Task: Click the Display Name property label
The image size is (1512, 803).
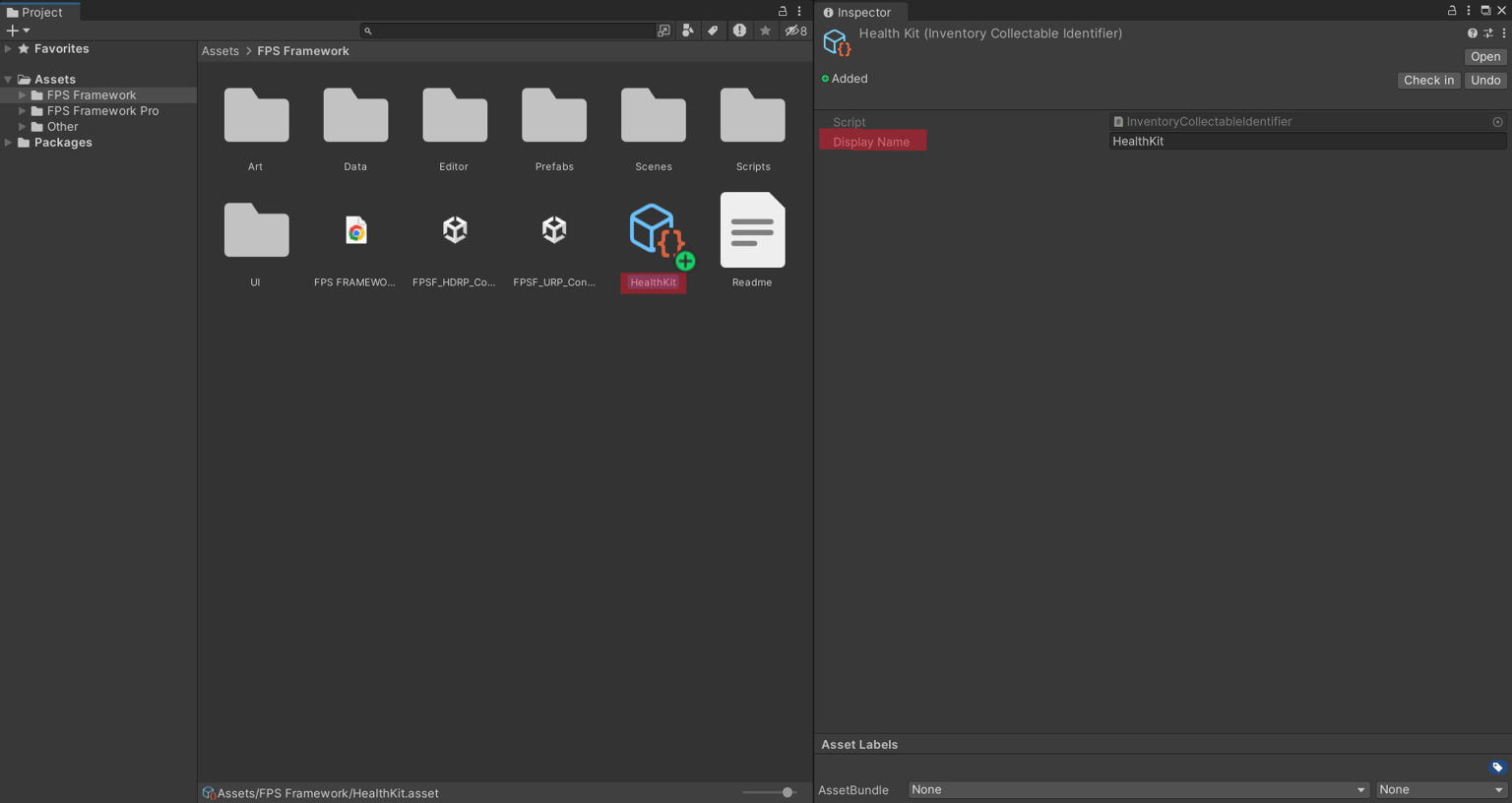Action: click(x=871, y=142)
